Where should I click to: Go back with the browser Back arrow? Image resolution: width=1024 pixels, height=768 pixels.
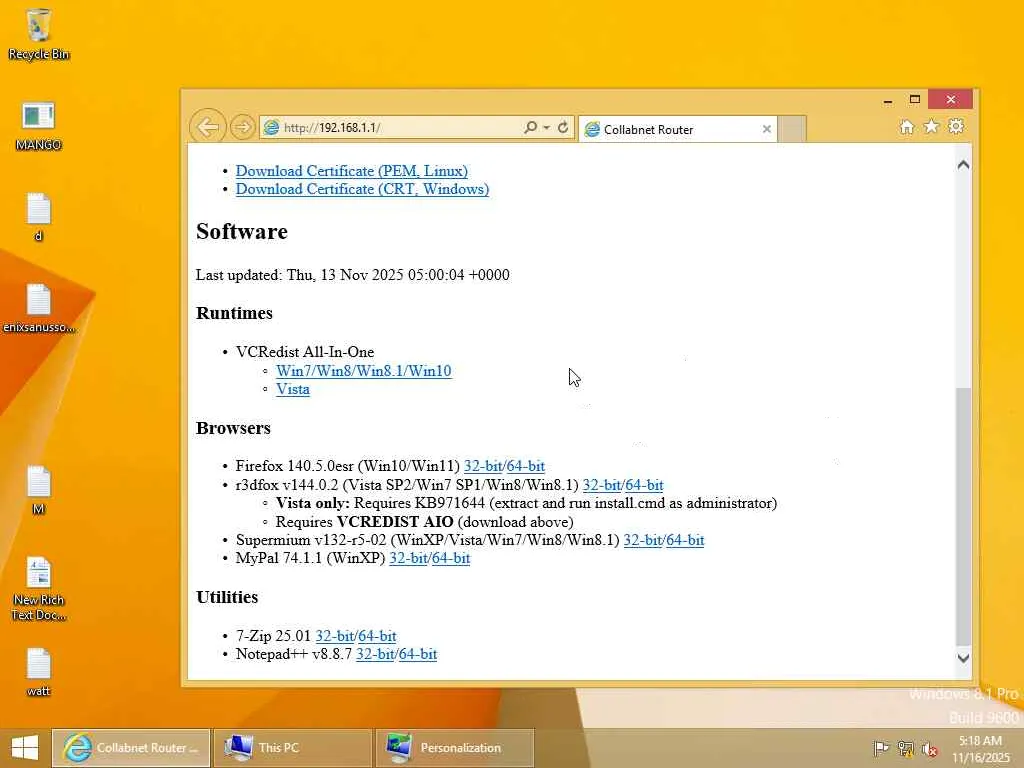point(208,127)
